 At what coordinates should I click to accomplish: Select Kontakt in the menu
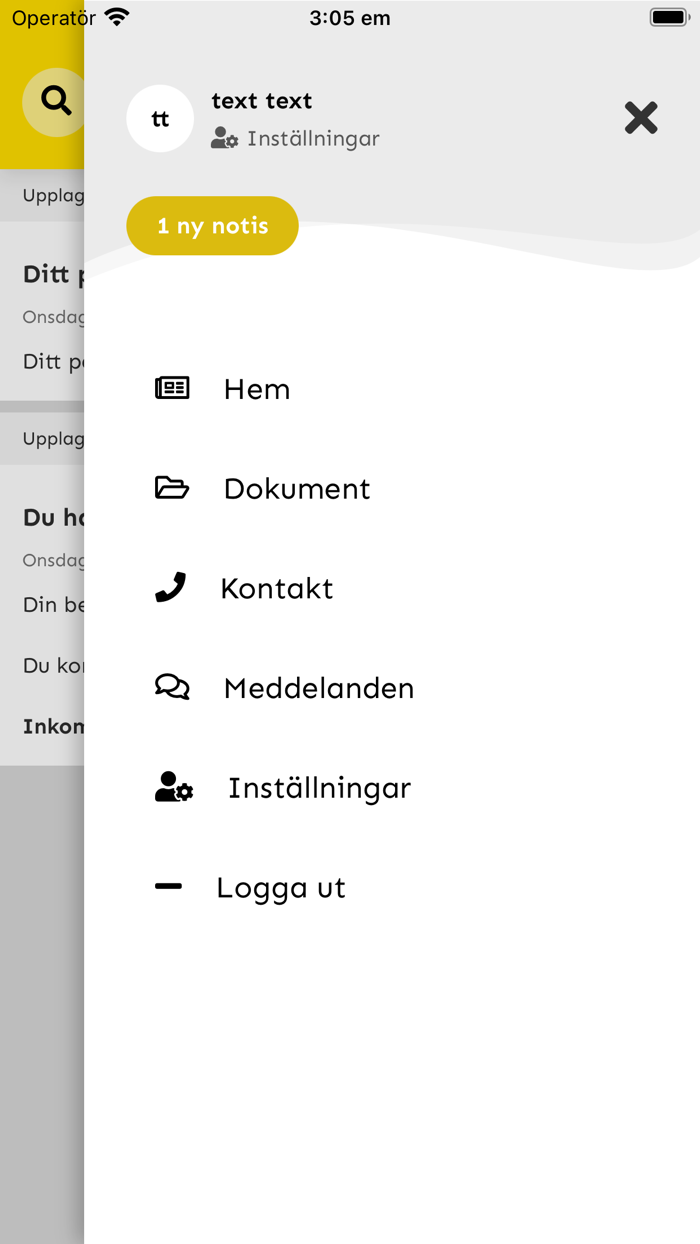[x=277, y=589]
